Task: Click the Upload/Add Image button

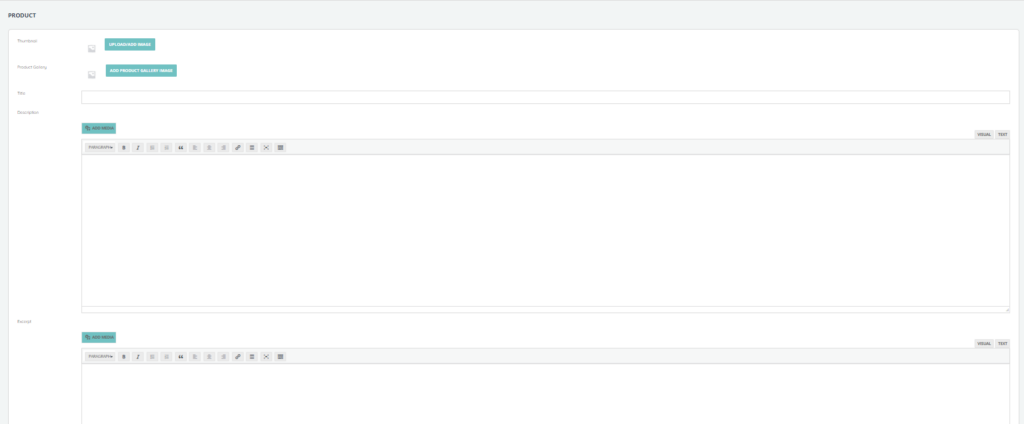Action: coord(130,44)
